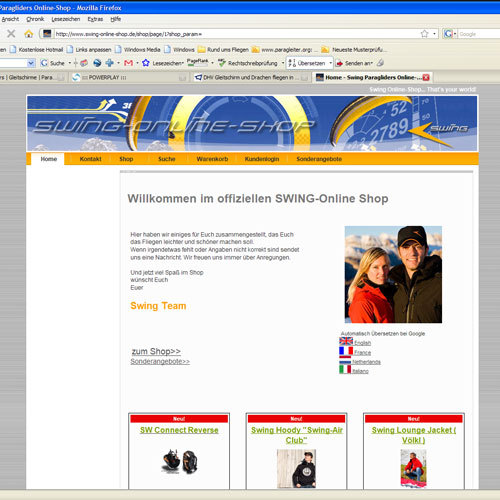Open the Übersetzen dropdown arrow

[x=330, y=63]
